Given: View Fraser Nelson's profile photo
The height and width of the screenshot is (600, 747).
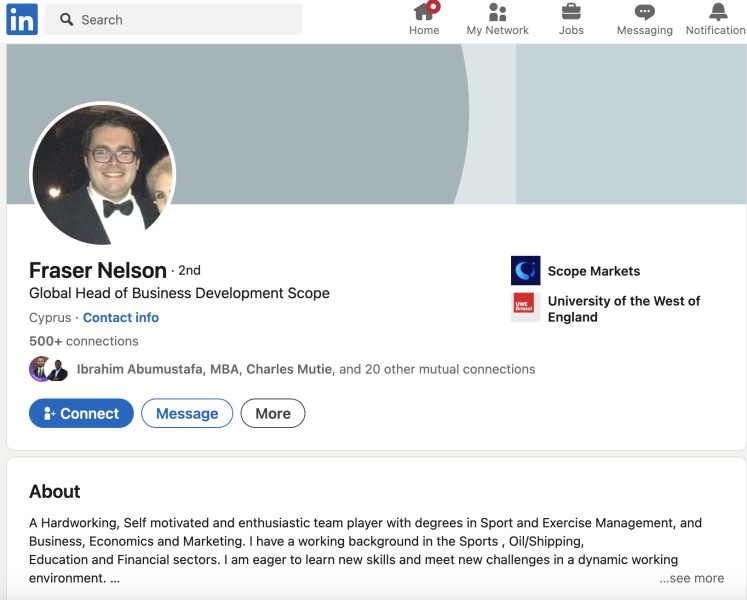Looking at the screenshot, I should pyautogui.click(x=103, y=173).
